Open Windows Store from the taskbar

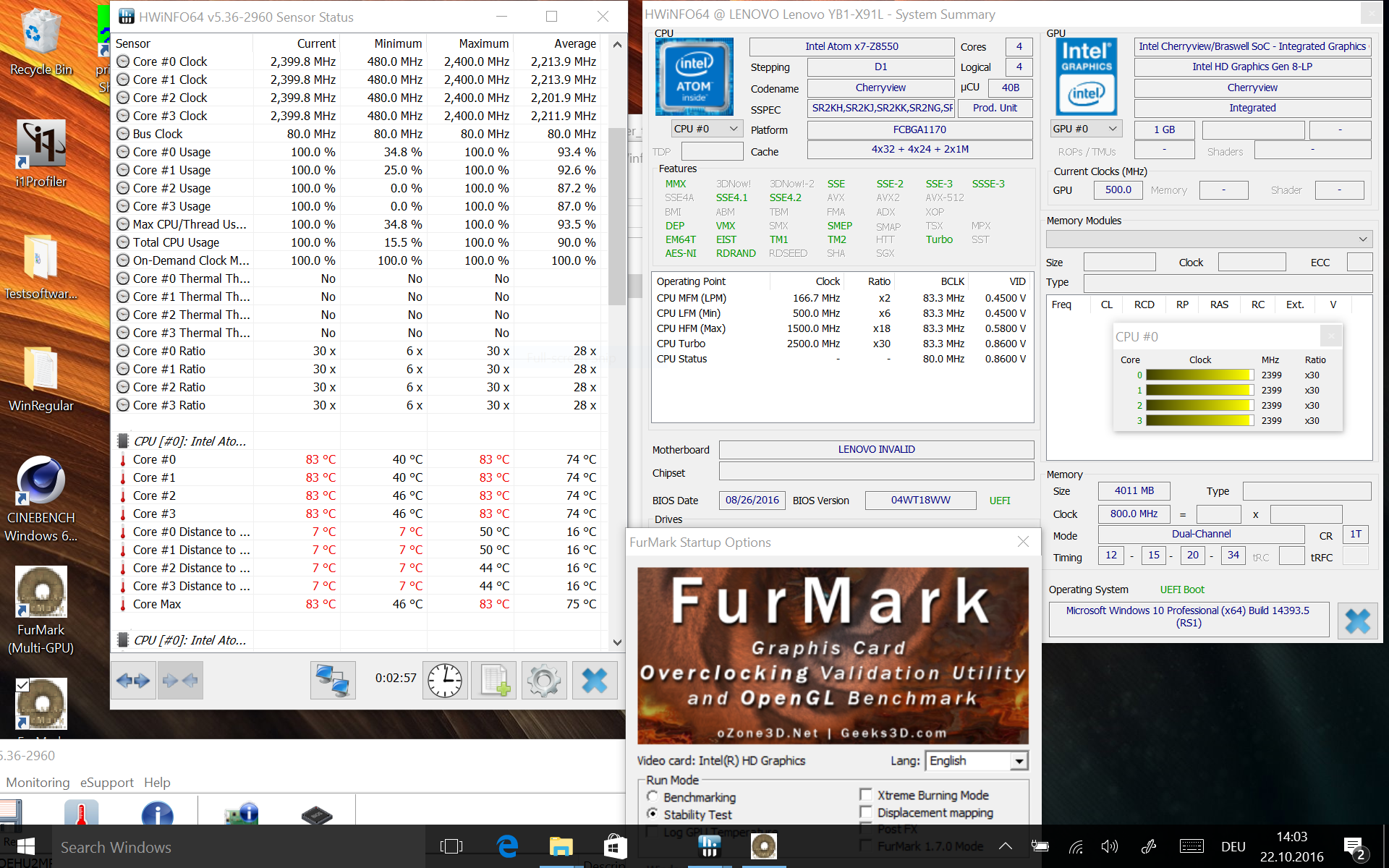pos(615,846)
